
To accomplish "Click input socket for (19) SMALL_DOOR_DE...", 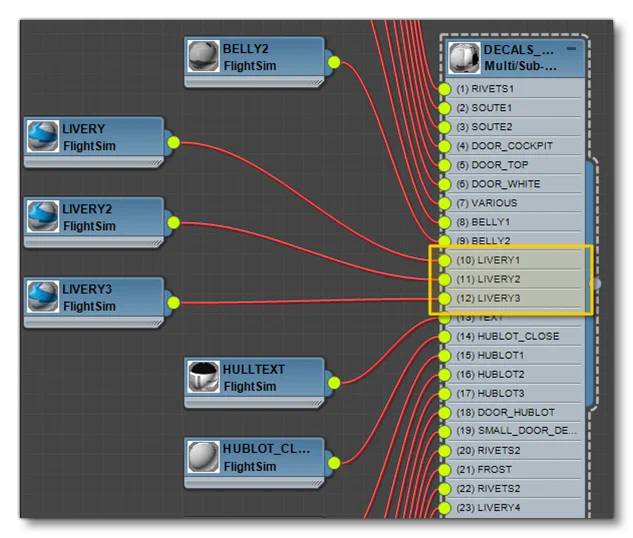I will click(x=444, y=431).
